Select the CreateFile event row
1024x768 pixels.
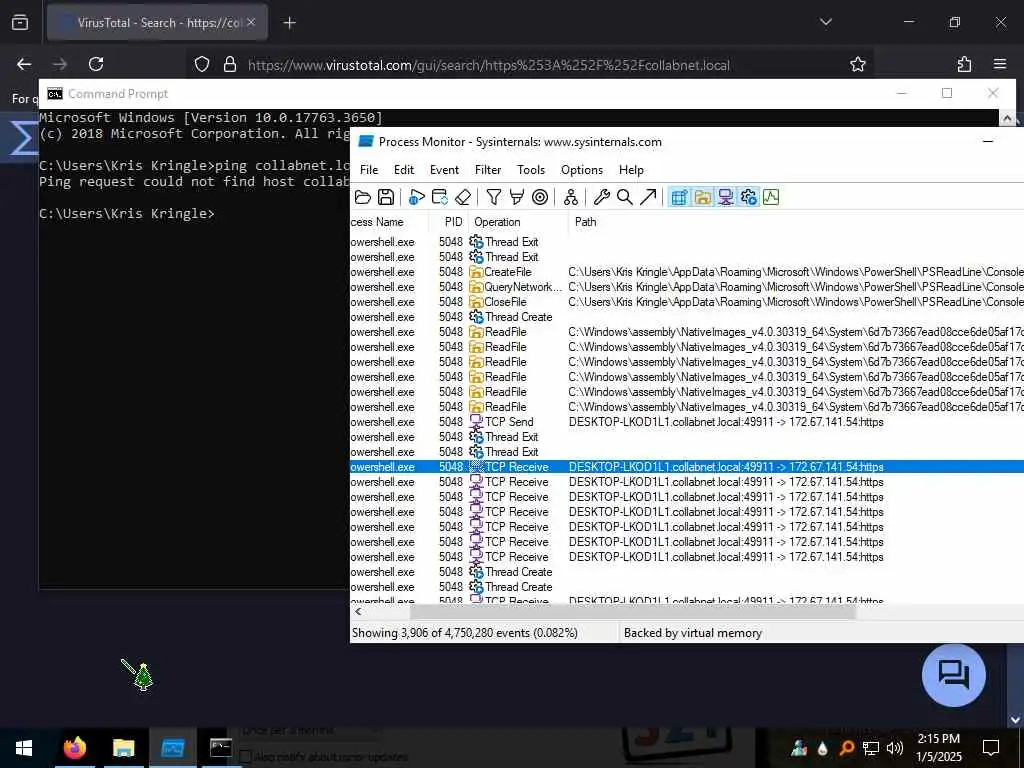point(687,272)
